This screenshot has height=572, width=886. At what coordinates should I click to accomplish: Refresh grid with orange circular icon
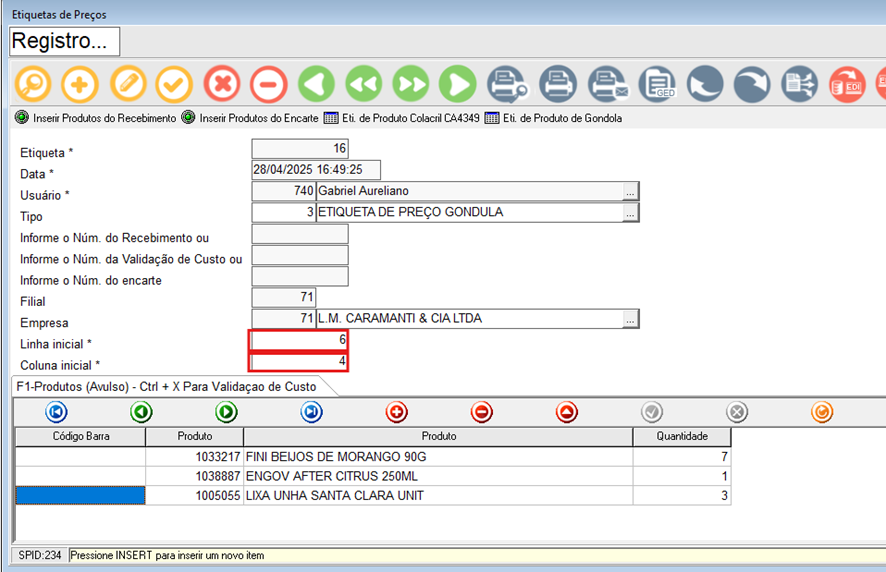click(822, 412)
